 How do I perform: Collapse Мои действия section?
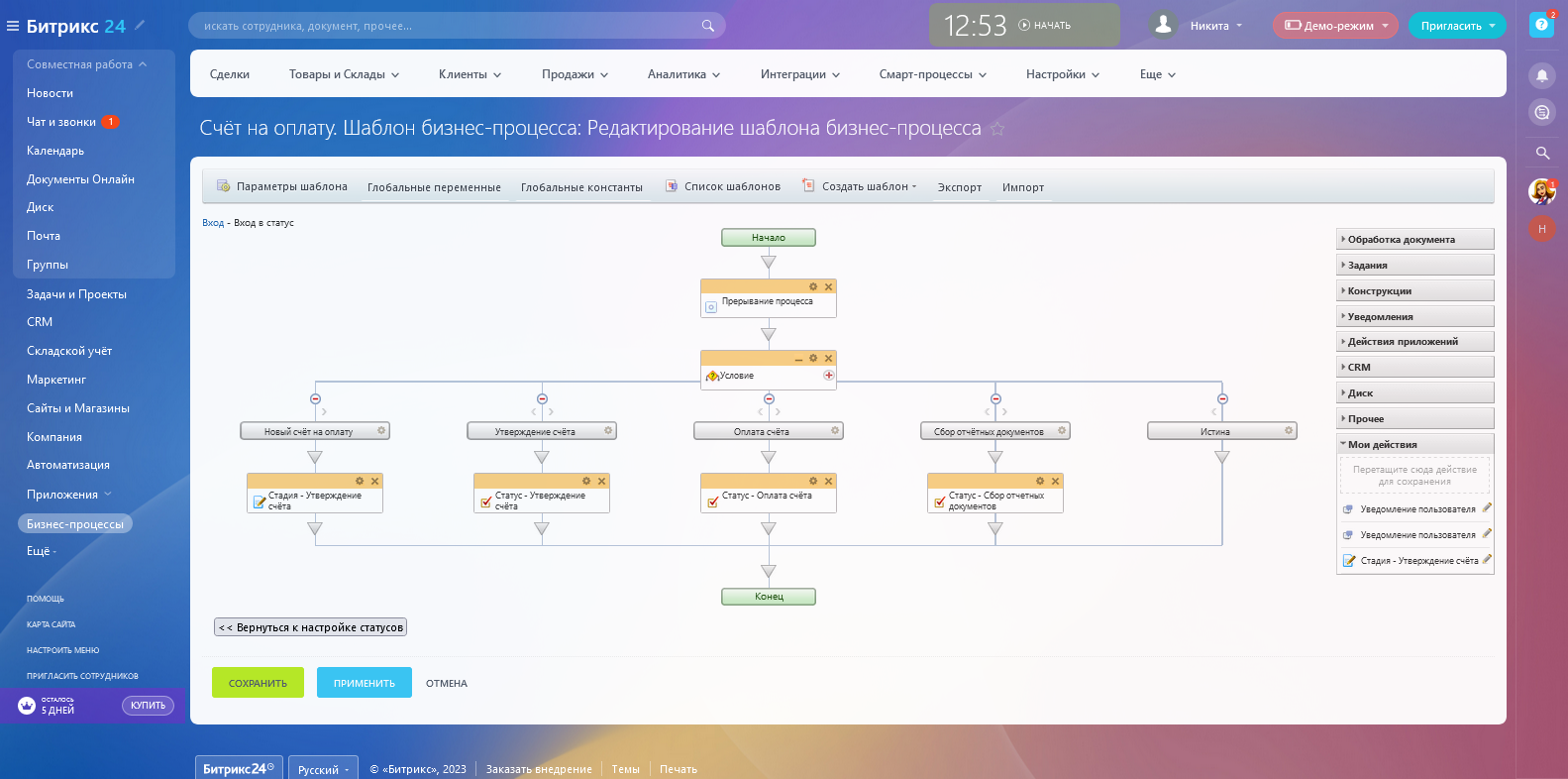click(1414, 445)
